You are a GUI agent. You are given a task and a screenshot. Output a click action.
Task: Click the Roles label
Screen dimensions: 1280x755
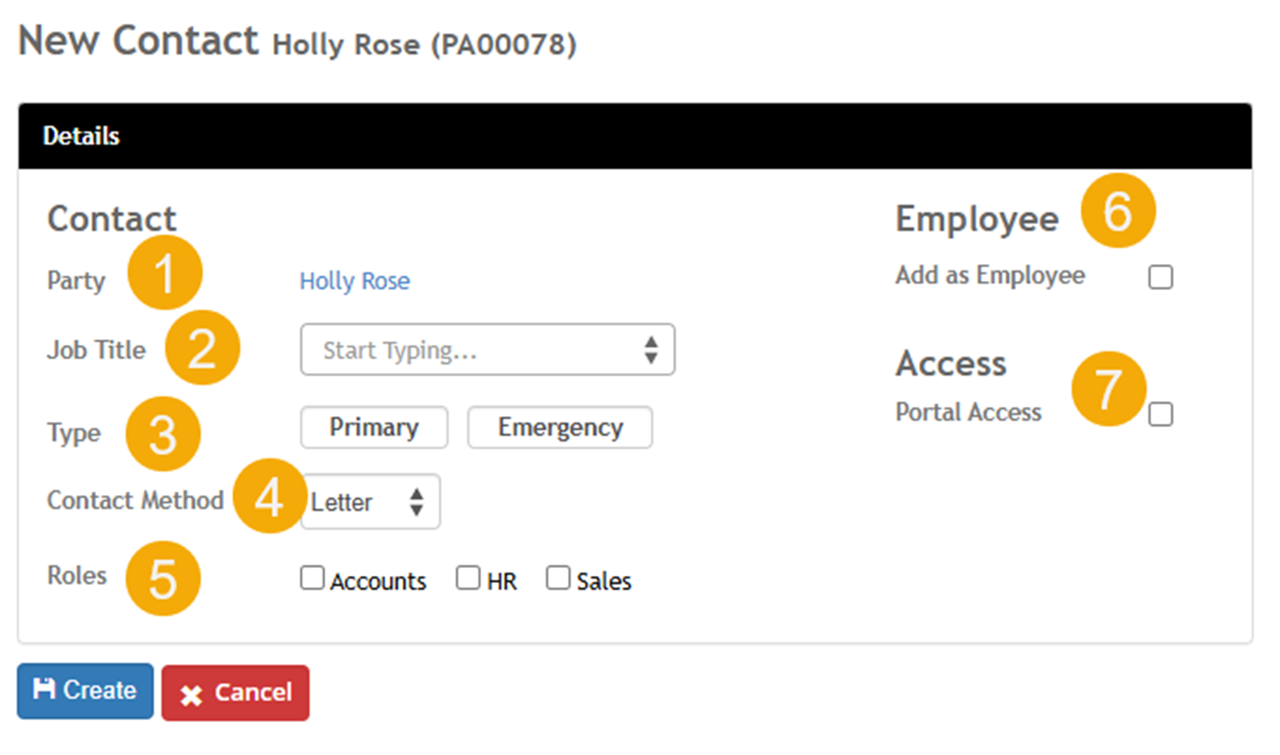click(77, 576)
